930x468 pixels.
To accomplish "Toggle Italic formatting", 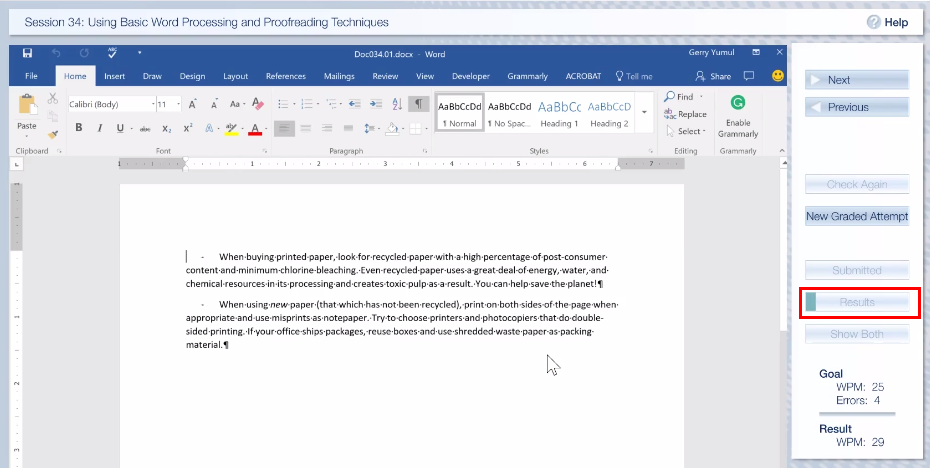I will coord(100,128).
